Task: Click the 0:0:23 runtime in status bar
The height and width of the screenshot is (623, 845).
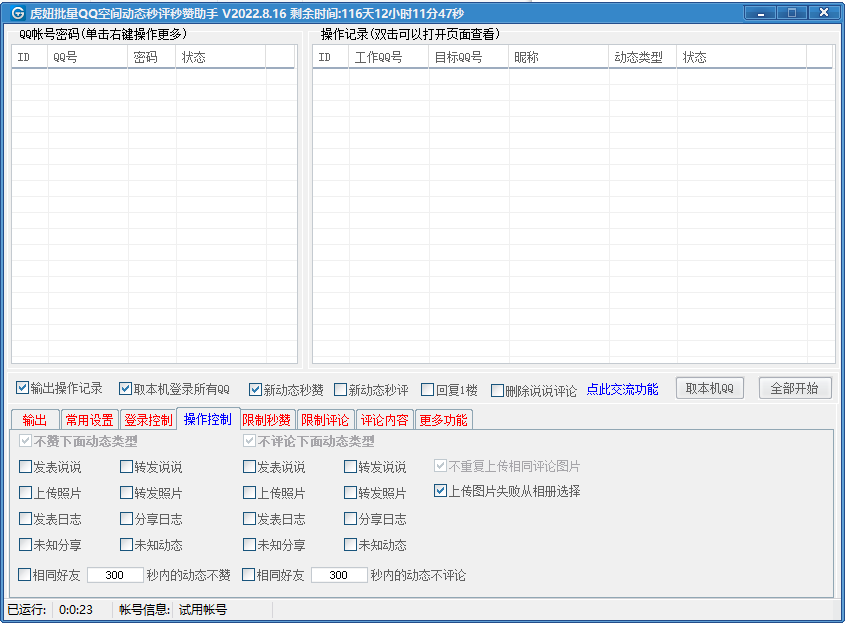Action: pyautogui.click(x=75, y=610)
